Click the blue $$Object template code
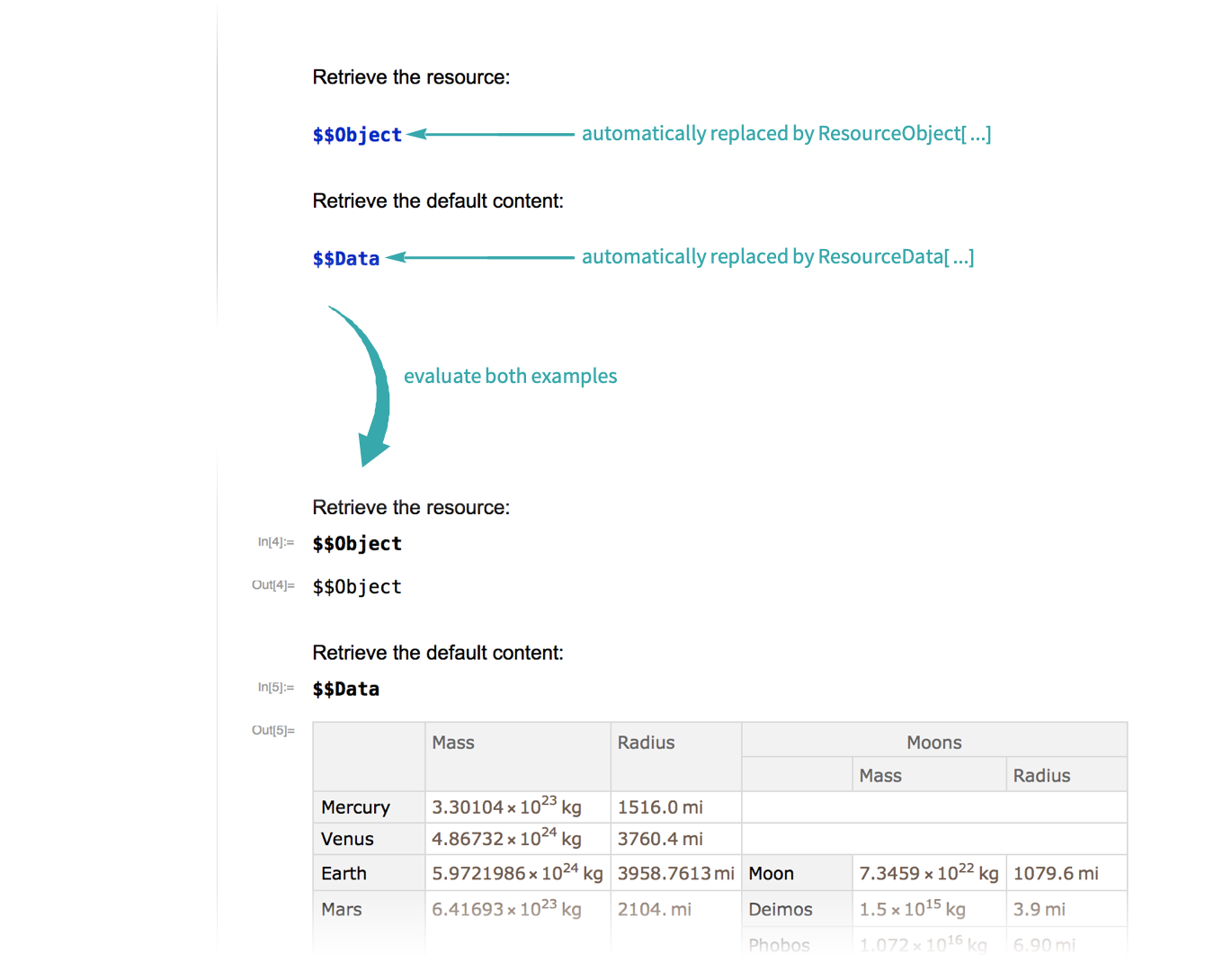1205x980 pixels. coord(357,135)
